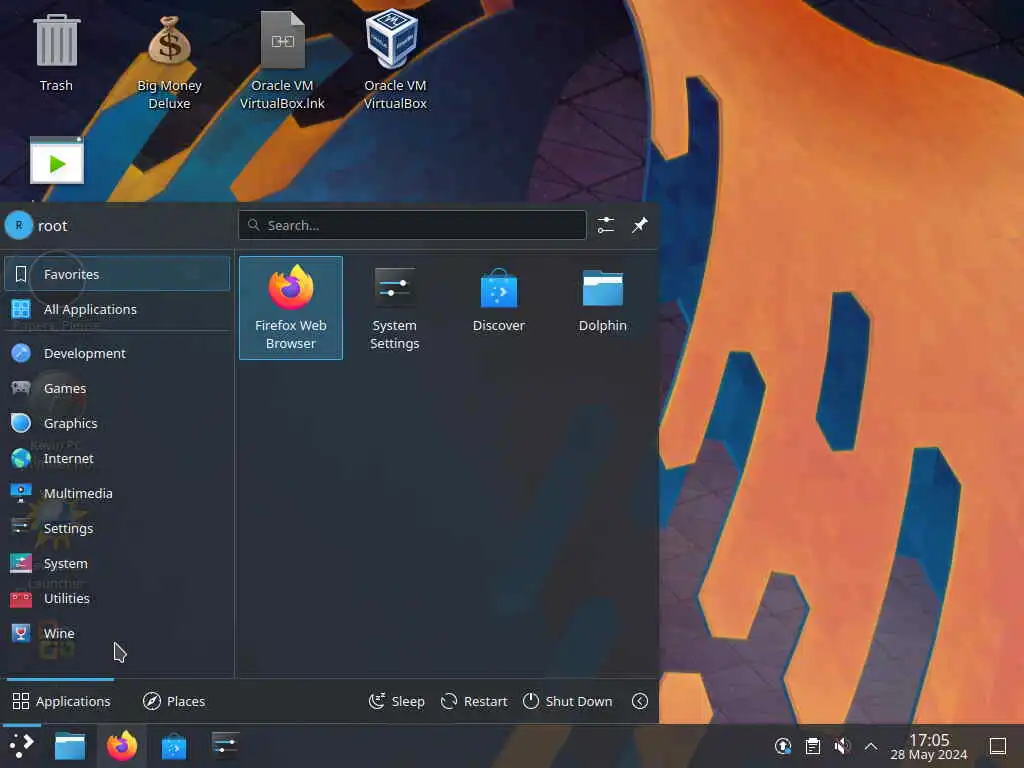Open the Multimedia category
Viewport: 1024px width, 768px height.
click(x=117, y=493)
